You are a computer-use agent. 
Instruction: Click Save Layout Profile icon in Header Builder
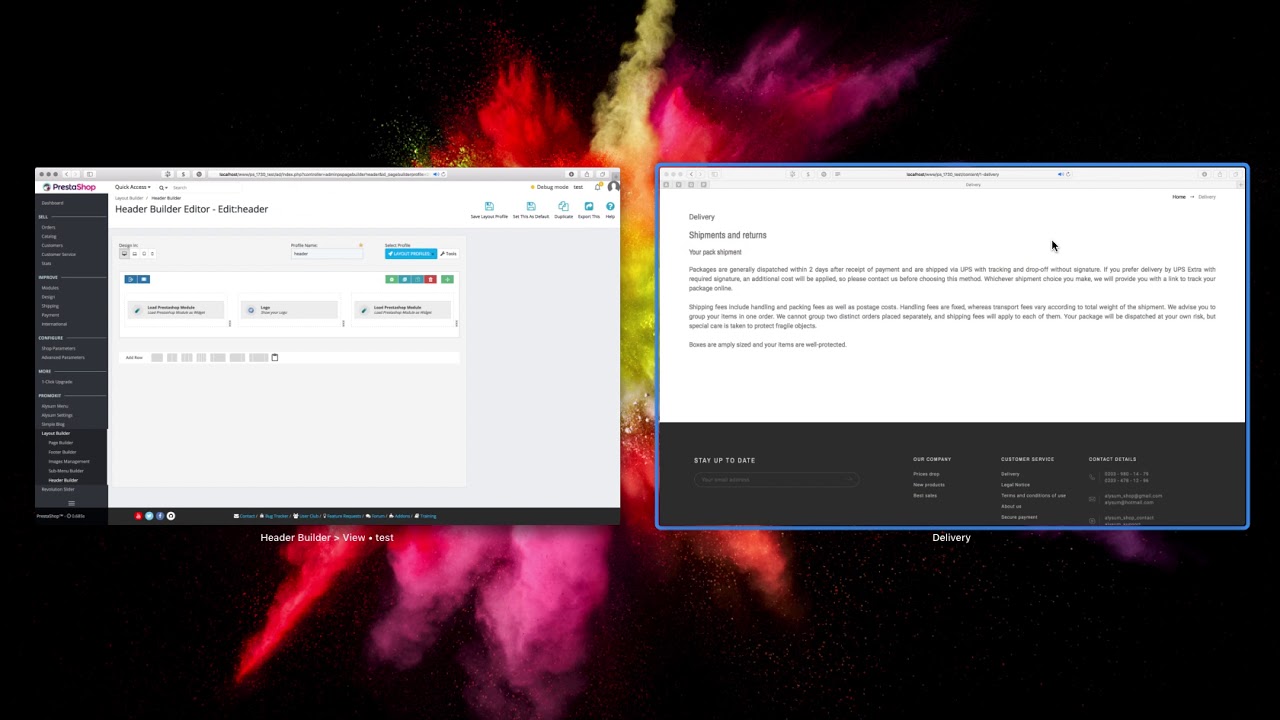click(489, 206)
